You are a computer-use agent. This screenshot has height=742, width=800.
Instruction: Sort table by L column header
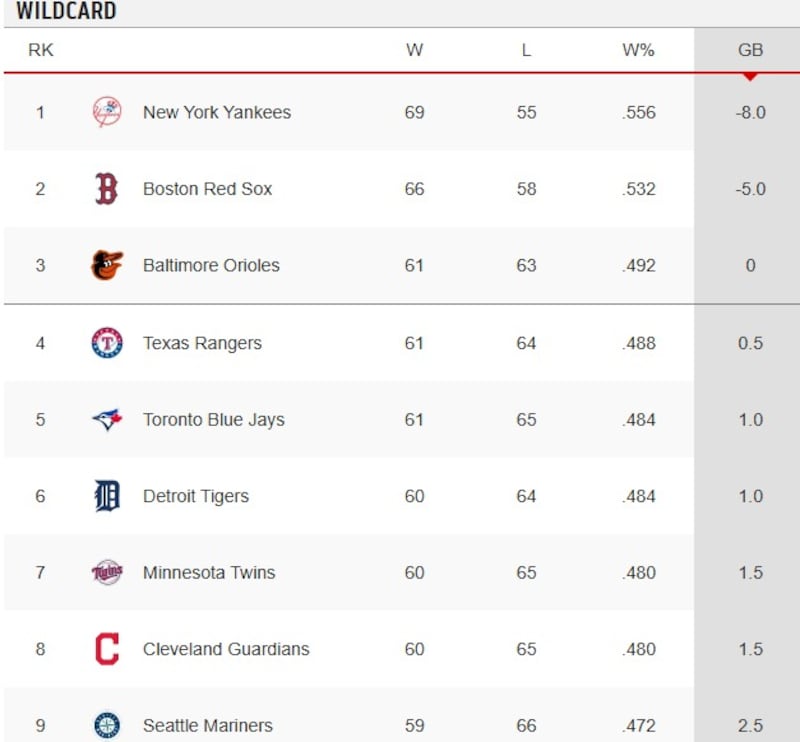526,50
